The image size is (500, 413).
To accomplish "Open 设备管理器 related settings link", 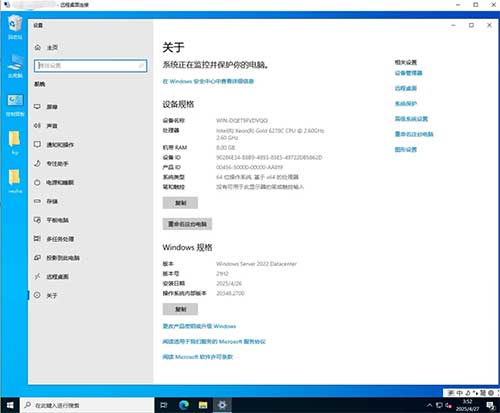I will 409,73.
